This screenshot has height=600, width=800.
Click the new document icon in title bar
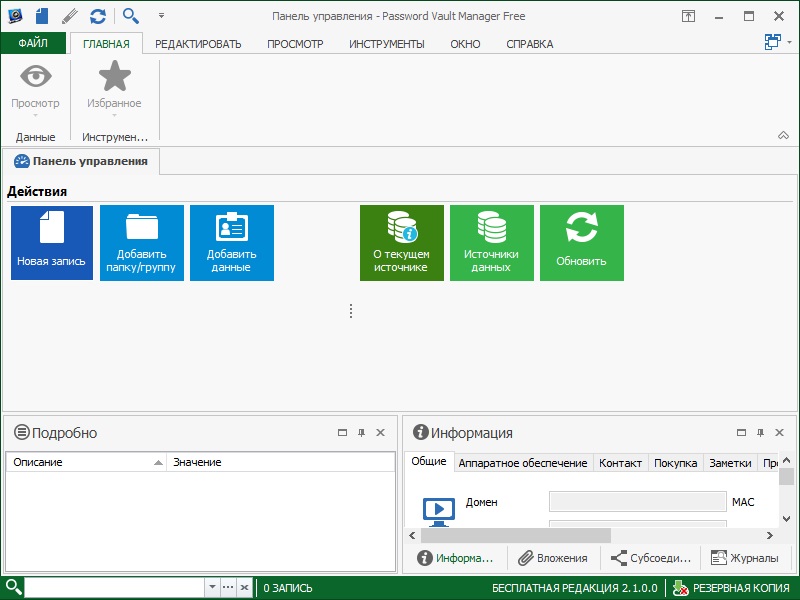point(42,16)
